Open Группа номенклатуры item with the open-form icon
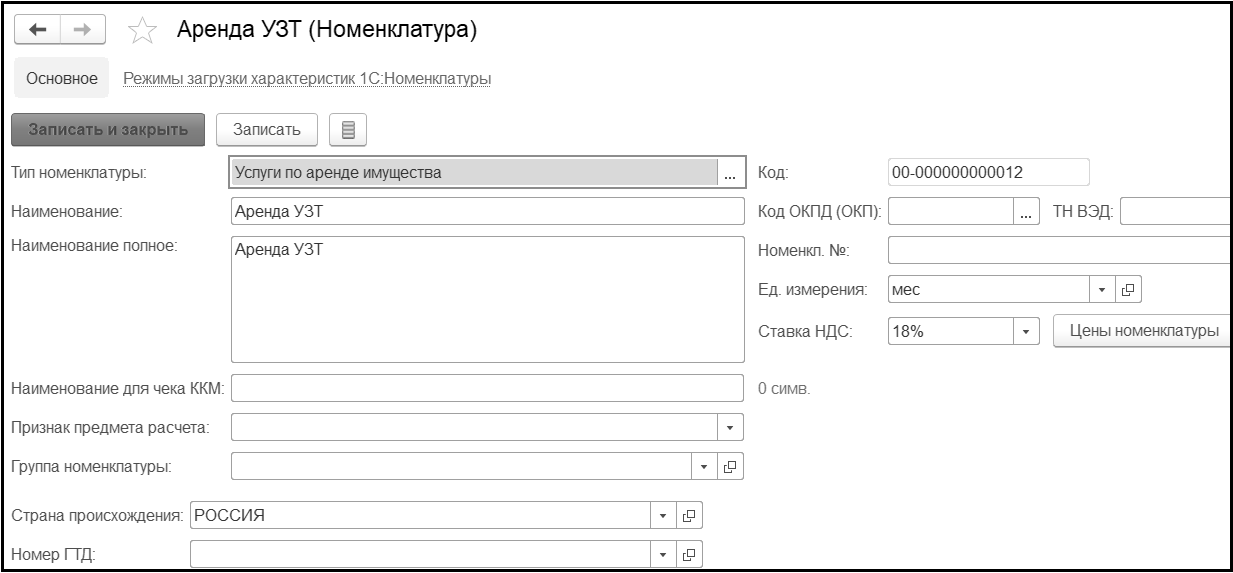Screen dimensions: 1233x573 pyautogui.click(x=731, y=466)
